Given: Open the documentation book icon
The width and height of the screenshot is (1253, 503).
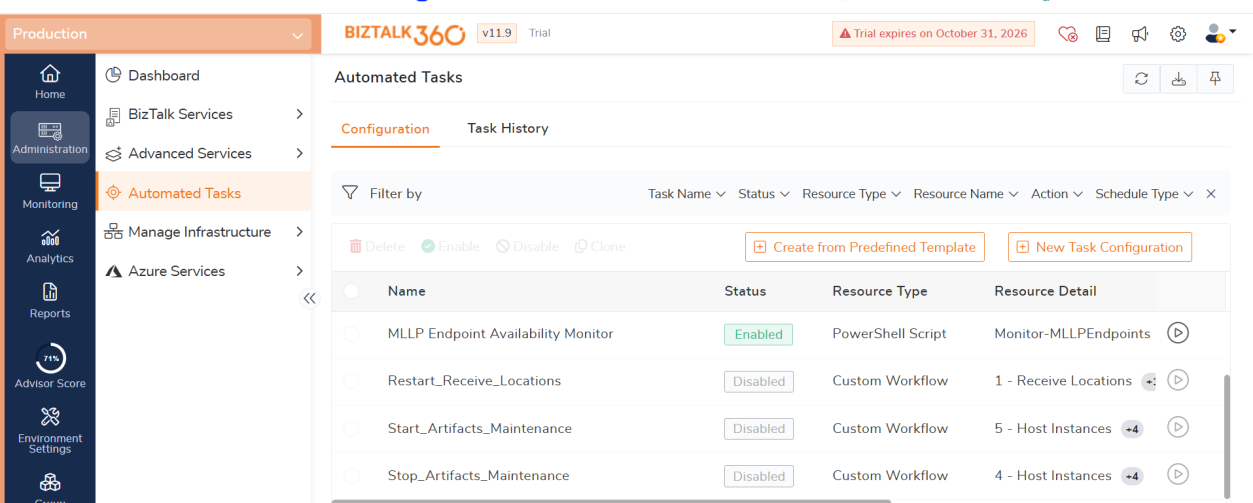Looking at the screenshot, I should coord(1103,34).
